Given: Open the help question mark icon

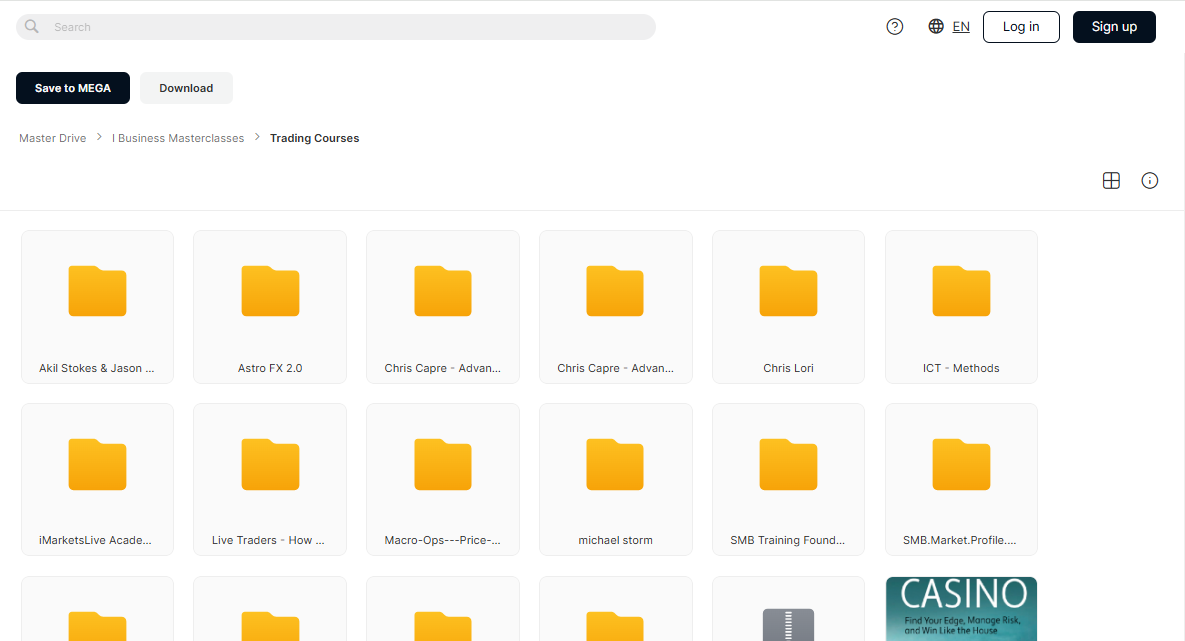Looking at the screenshot, I should (895, 26).
